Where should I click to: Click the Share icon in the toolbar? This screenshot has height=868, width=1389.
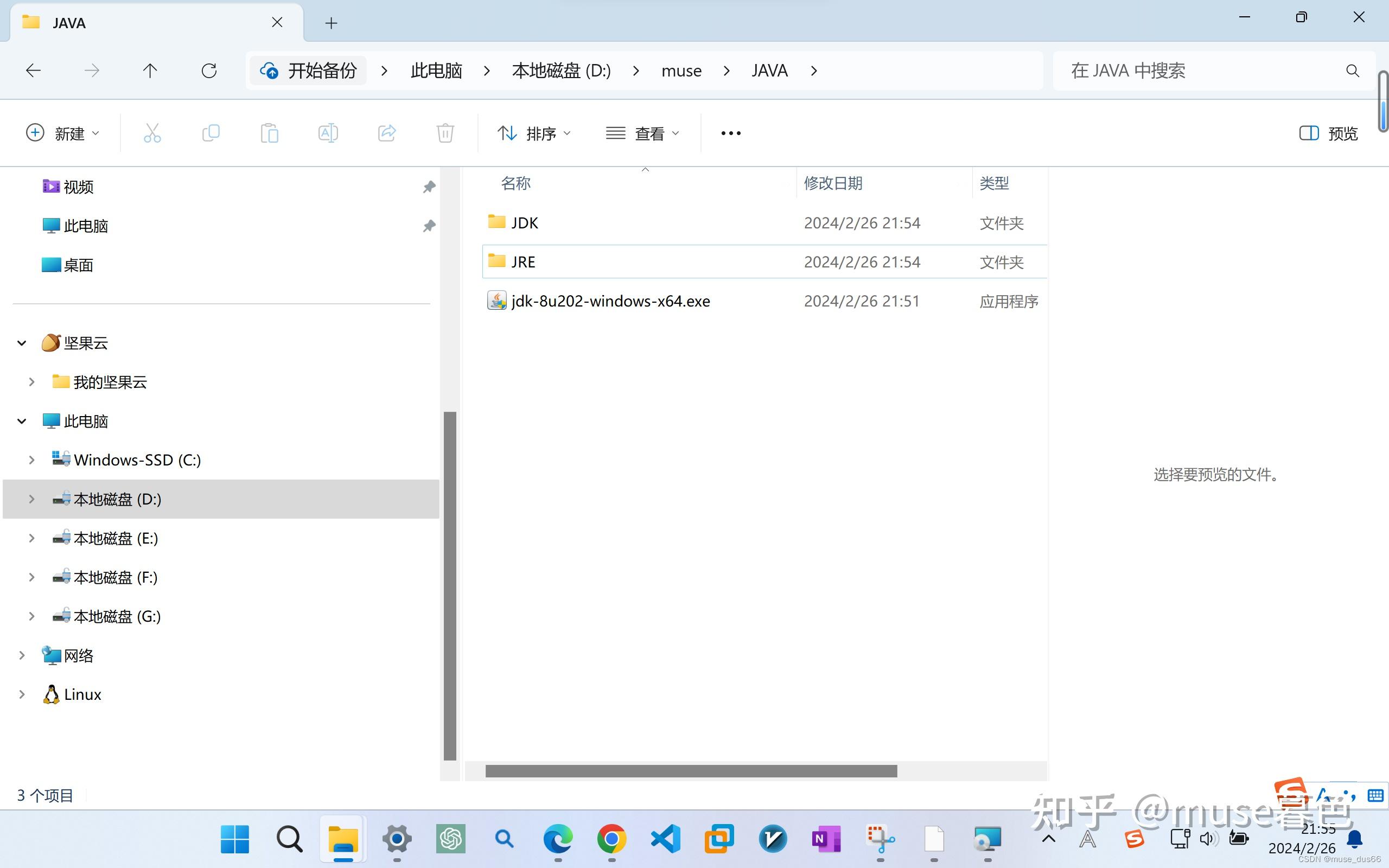(x=386, y=132)
